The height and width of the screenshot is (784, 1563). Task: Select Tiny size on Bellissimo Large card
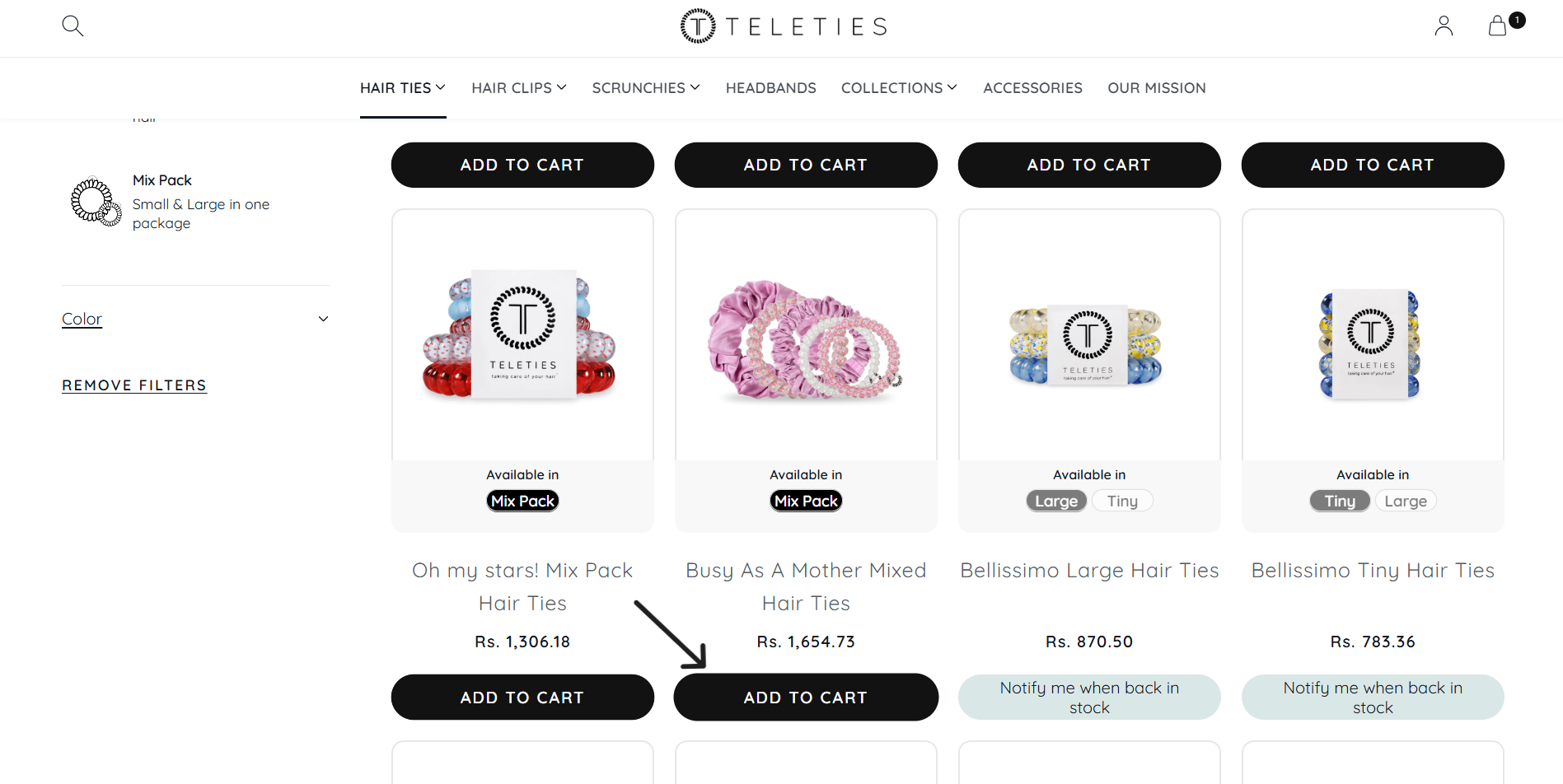(1122, 501)
